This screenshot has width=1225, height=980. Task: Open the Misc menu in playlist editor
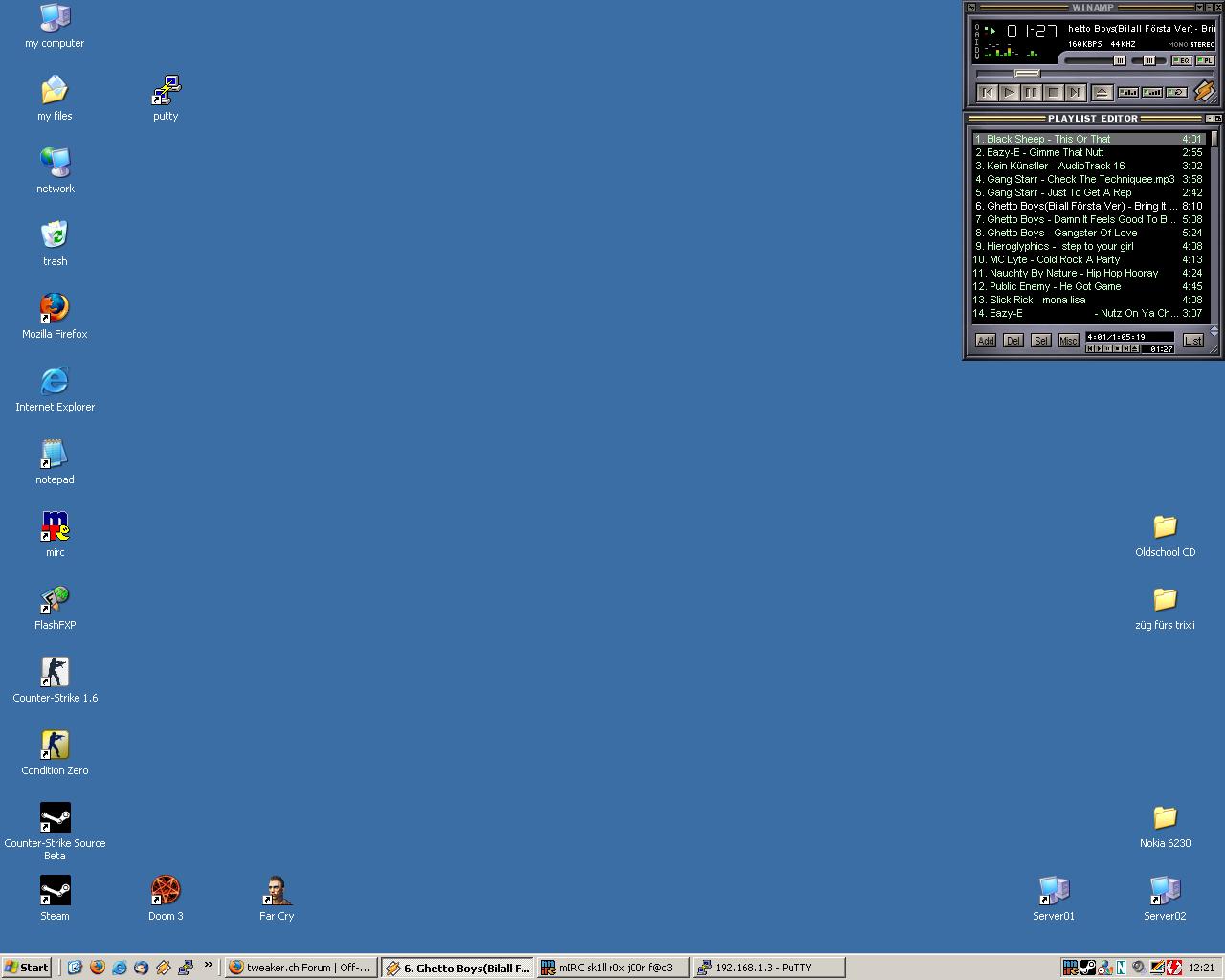pos(1068,341)
